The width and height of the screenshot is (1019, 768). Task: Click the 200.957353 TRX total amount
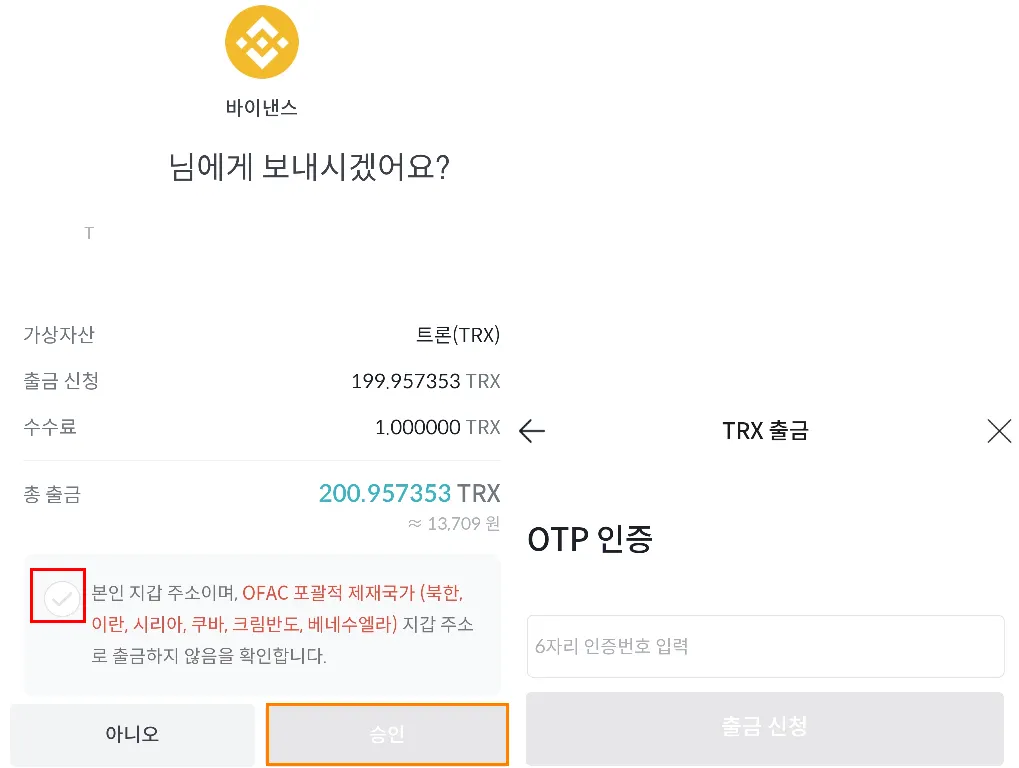pos(409,493)
